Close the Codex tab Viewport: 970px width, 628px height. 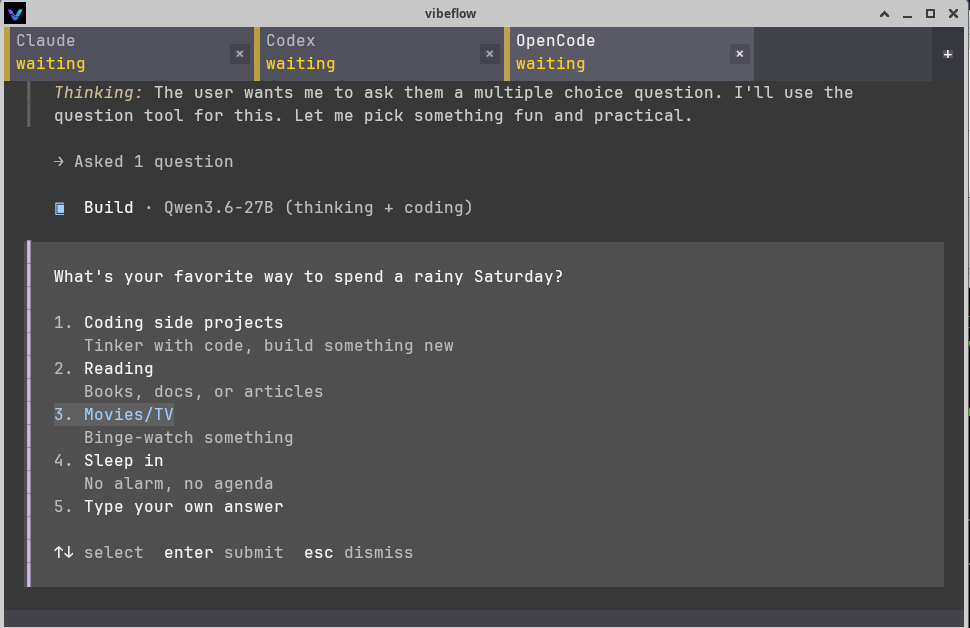pyautogui.click(x=489, y=54)
